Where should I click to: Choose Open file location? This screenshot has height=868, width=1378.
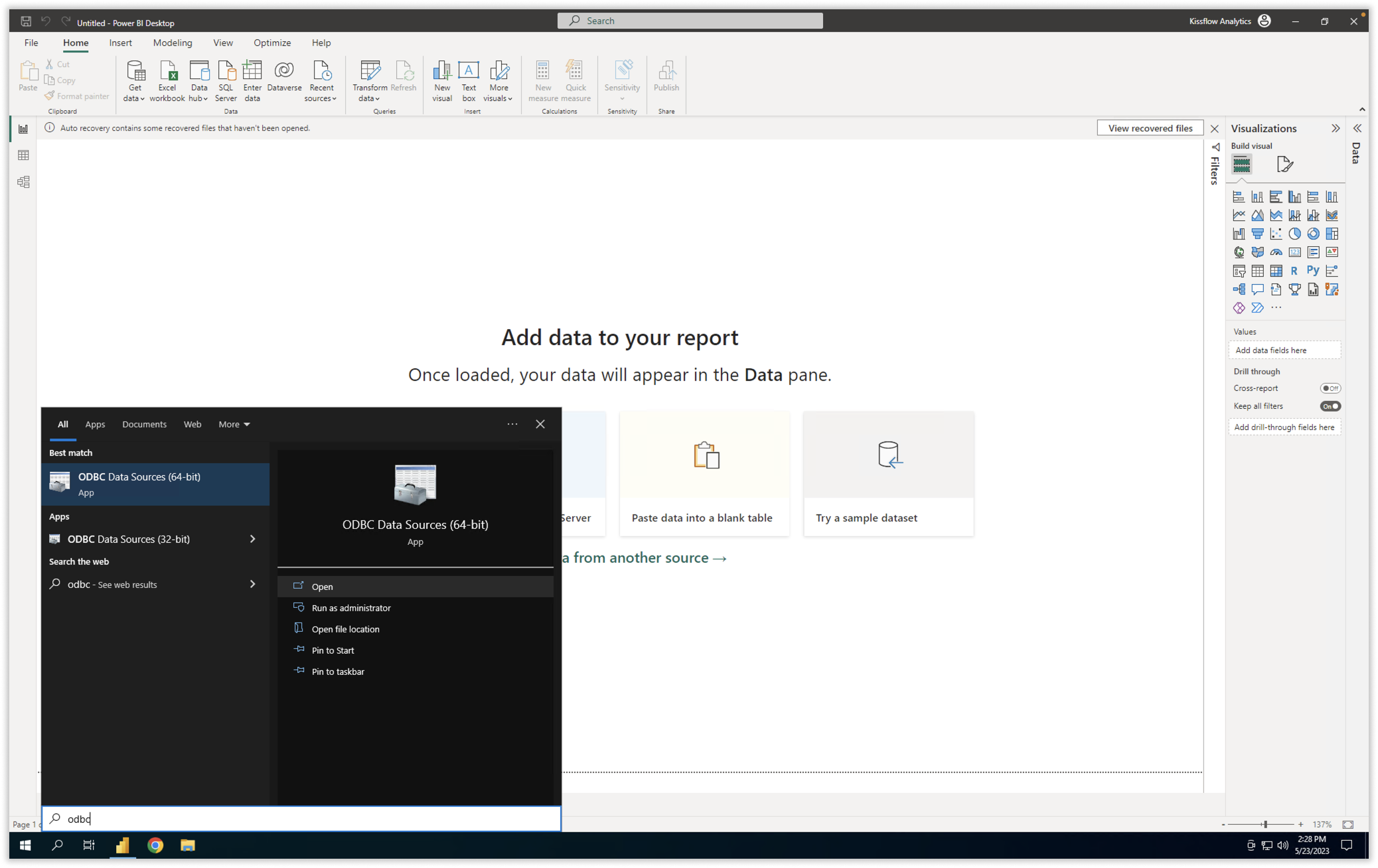[x=416, y=629]
